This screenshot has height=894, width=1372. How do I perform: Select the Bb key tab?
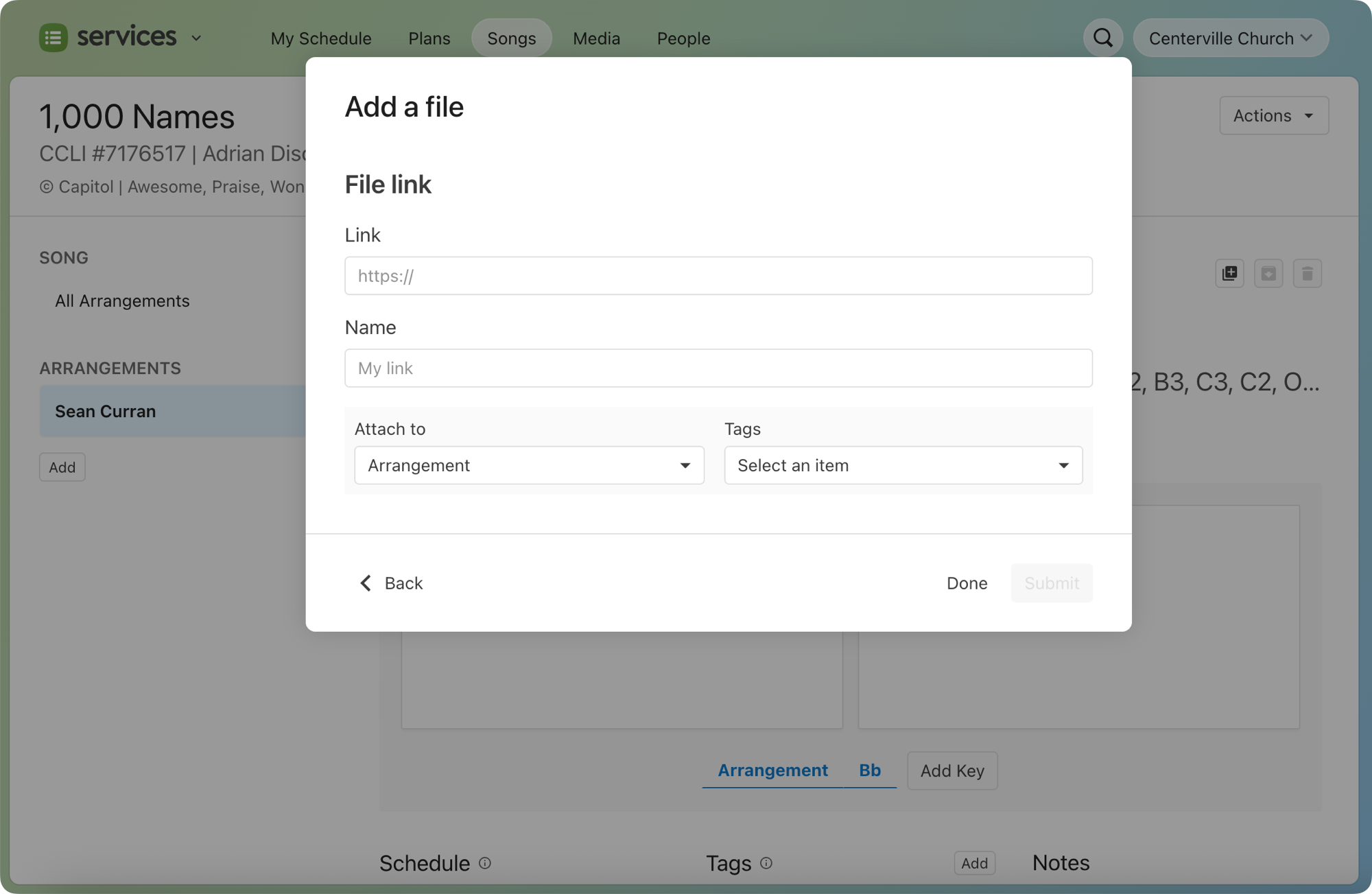tap(870, 770)
